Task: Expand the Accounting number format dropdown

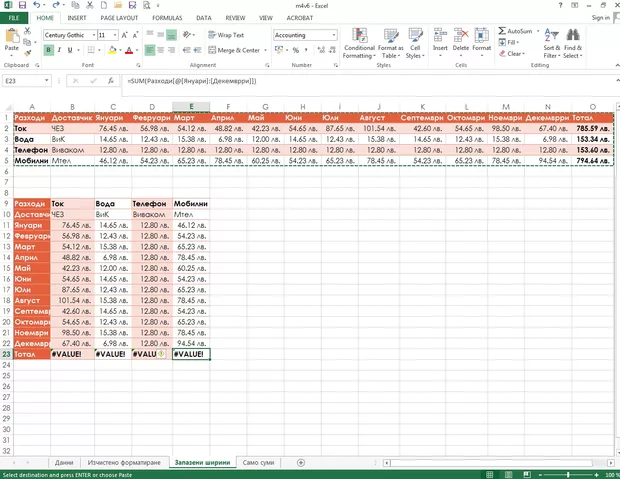Action: tap(334, 35)
